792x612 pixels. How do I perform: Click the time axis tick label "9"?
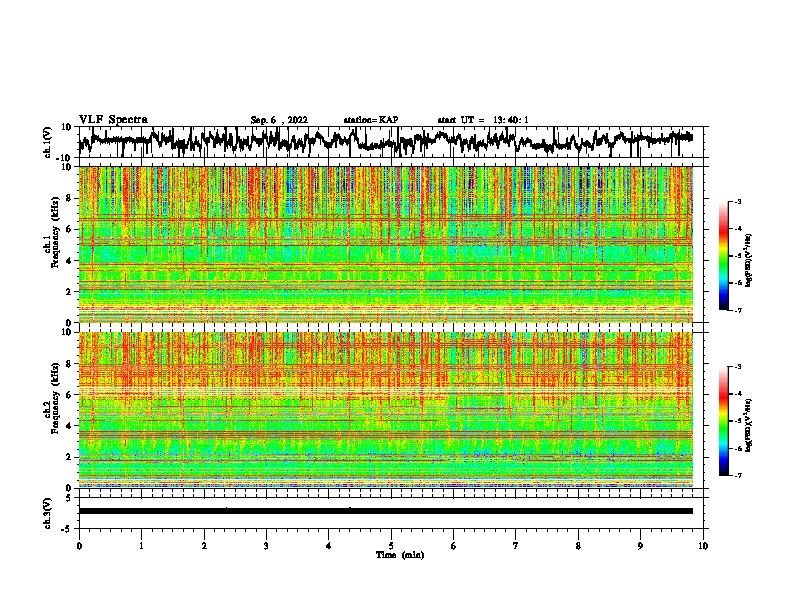(x=640, y=546)
